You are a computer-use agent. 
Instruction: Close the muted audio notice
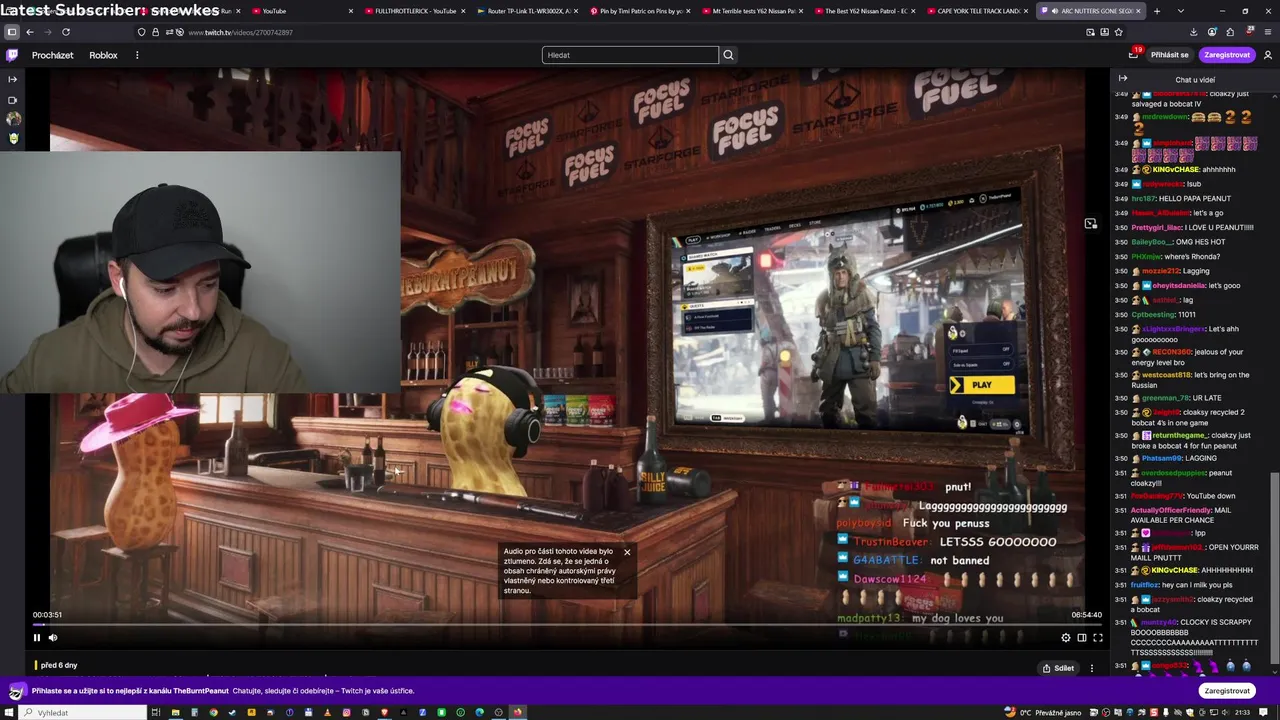click(627, 552)
